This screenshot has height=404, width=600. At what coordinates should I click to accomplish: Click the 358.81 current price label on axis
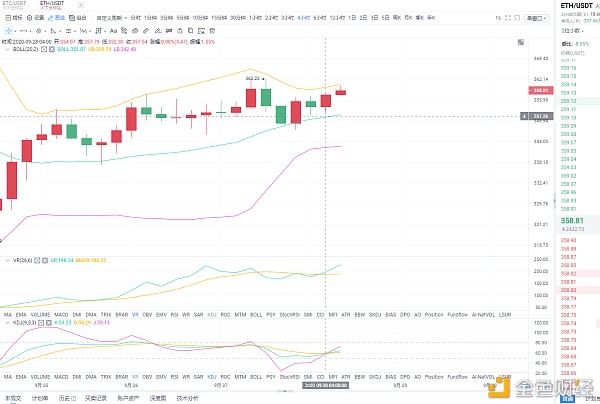541,90
